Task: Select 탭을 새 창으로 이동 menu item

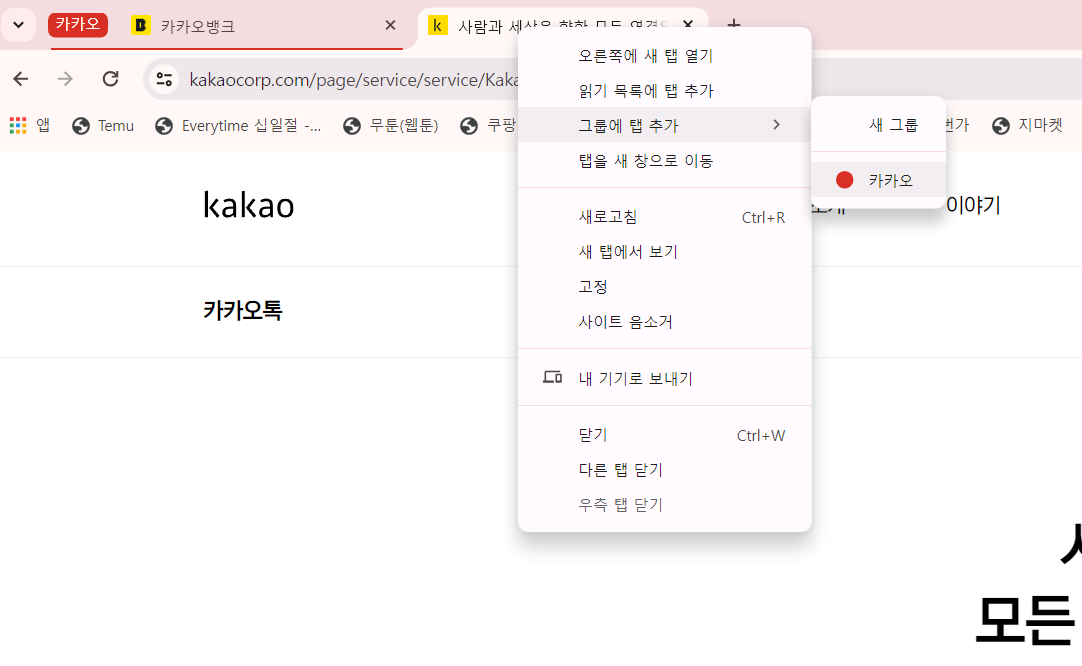Action: (665, 161)
